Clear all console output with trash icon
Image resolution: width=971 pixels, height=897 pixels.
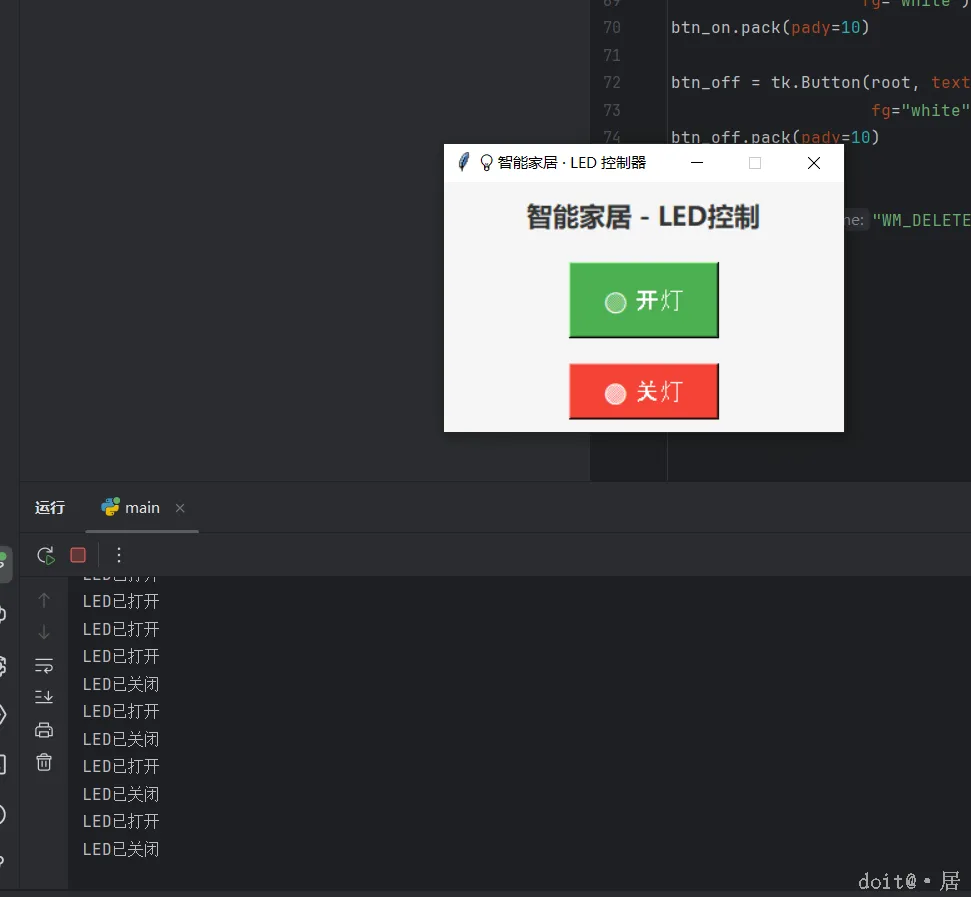44,762
